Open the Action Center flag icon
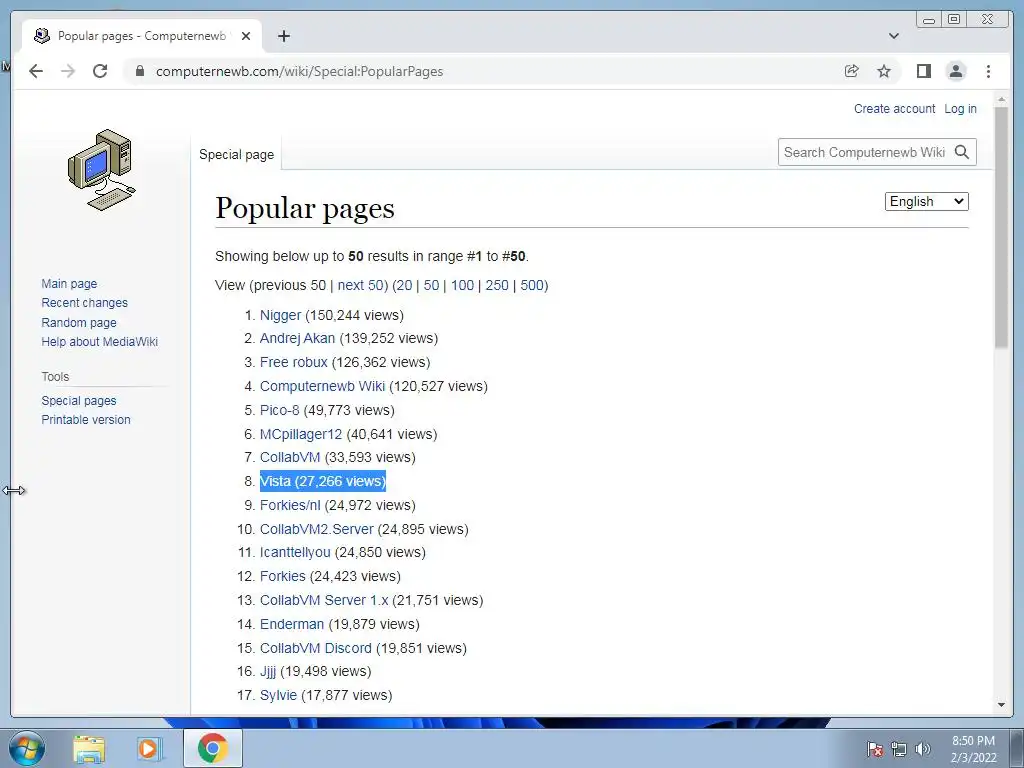The width and height of the screenshot is (1024, 768). point(875,749)
